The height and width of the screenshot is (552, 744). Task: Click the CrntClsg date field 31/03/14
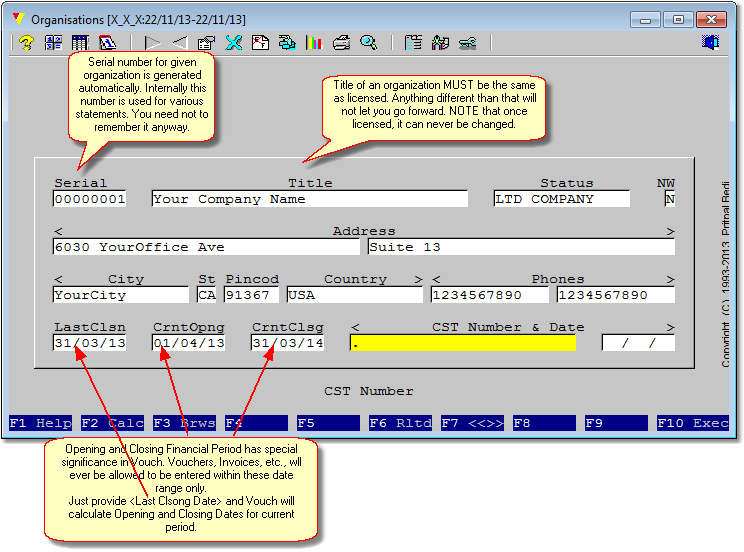288,343
